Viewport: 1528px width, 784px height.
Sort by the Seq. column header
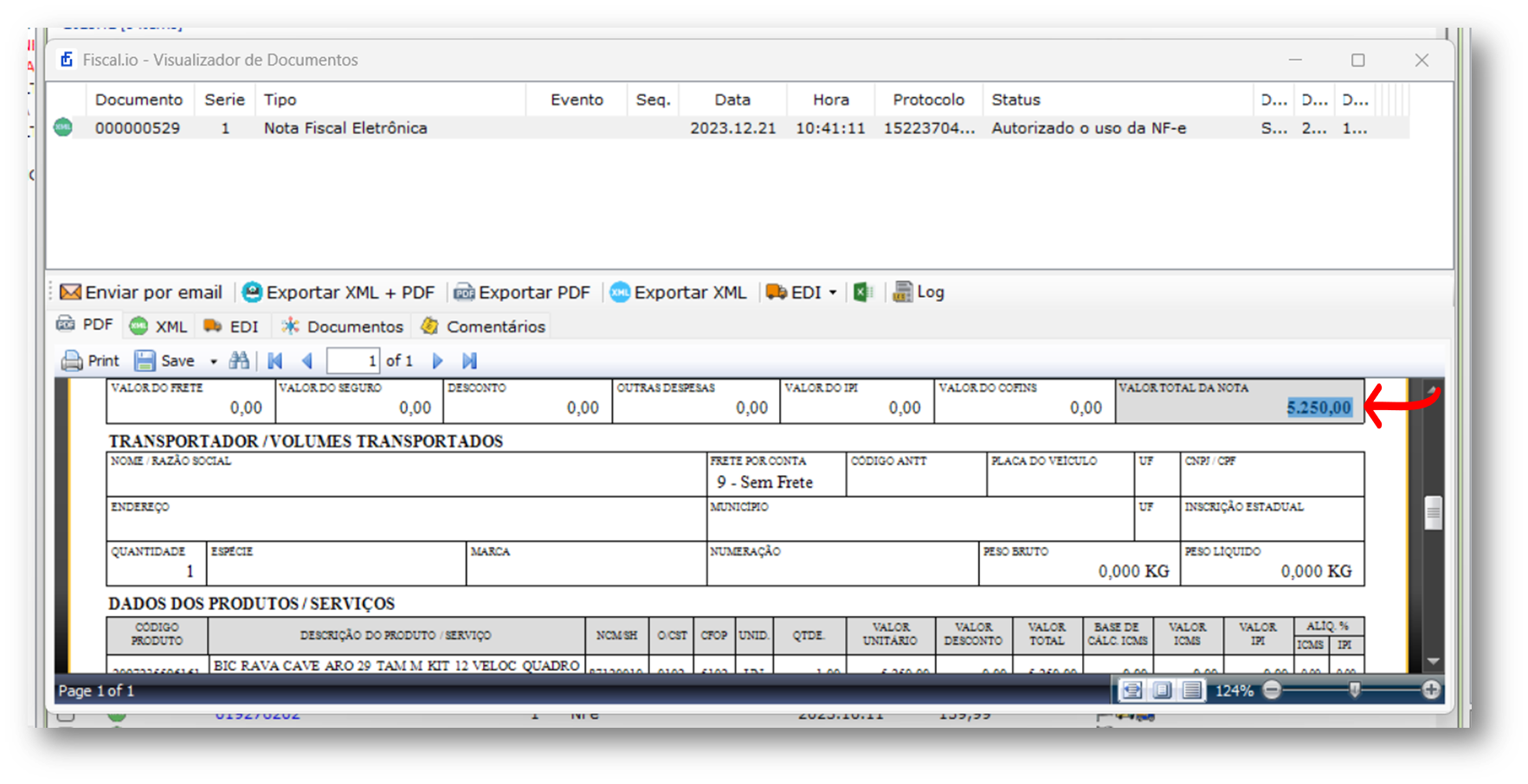click(653, 100)
